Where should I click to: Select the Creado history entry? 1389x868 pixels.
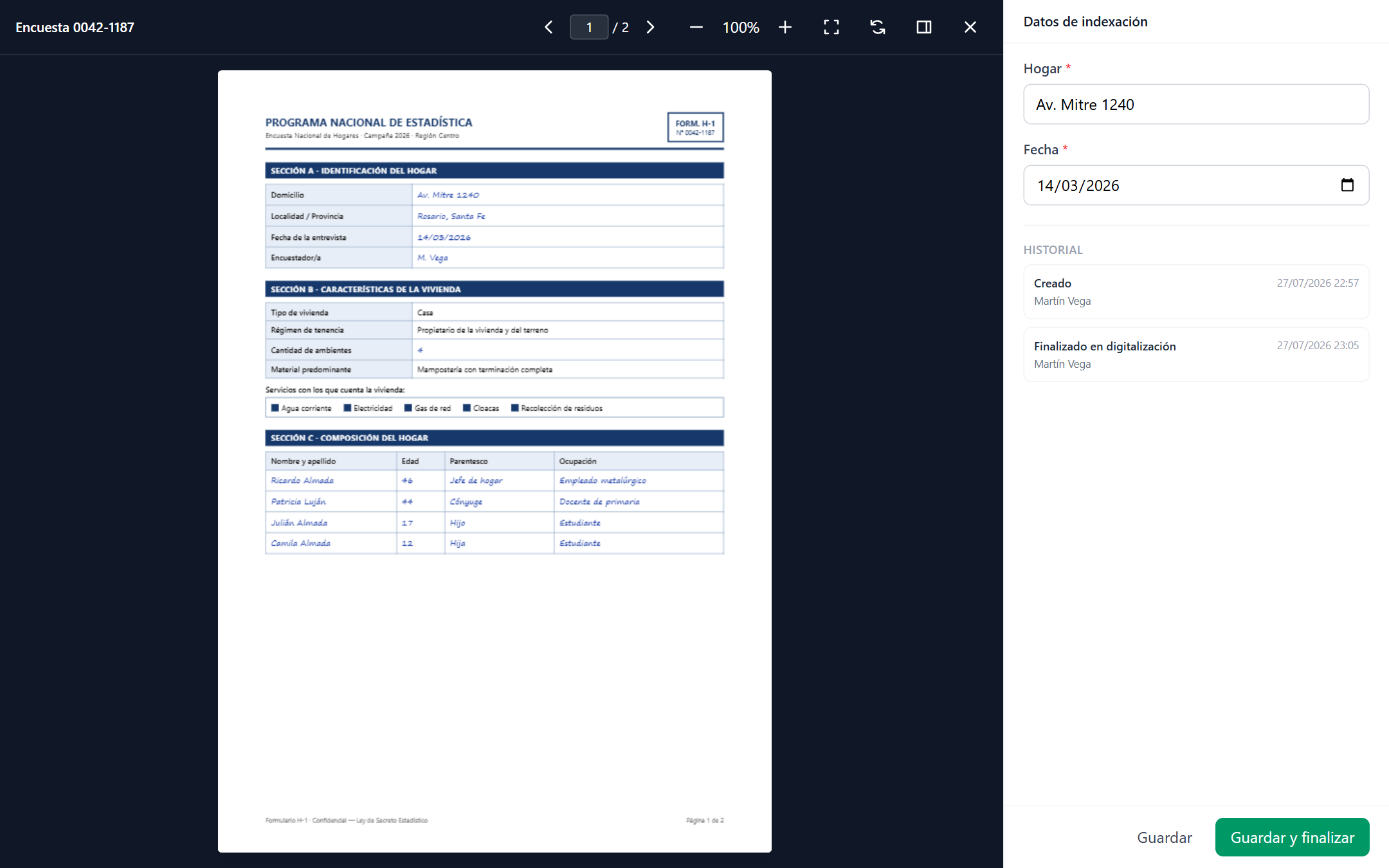coord(1196,292)
